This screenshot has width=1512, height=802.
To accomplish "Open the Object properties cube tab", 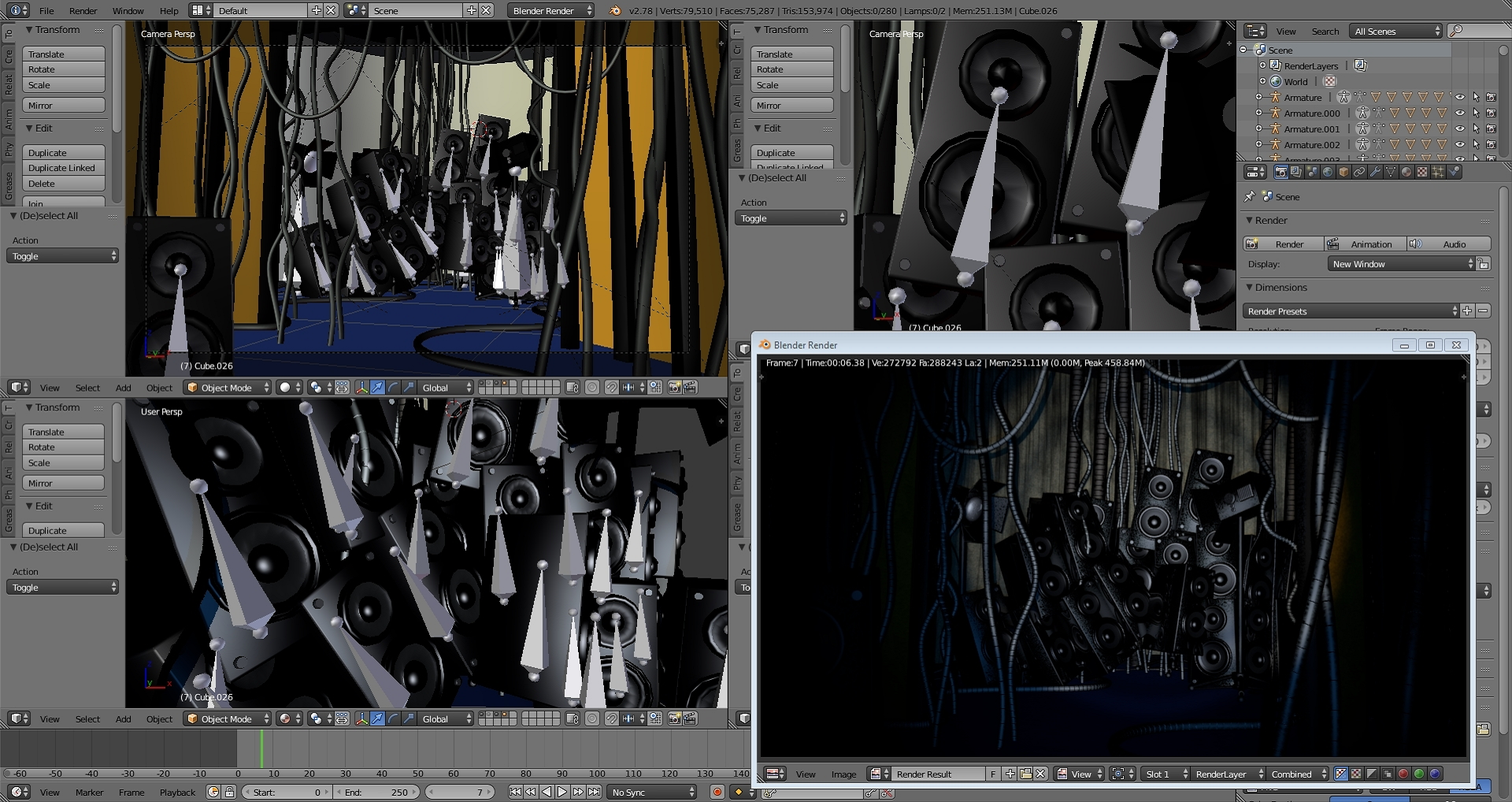I will [x=1343, y=171].
